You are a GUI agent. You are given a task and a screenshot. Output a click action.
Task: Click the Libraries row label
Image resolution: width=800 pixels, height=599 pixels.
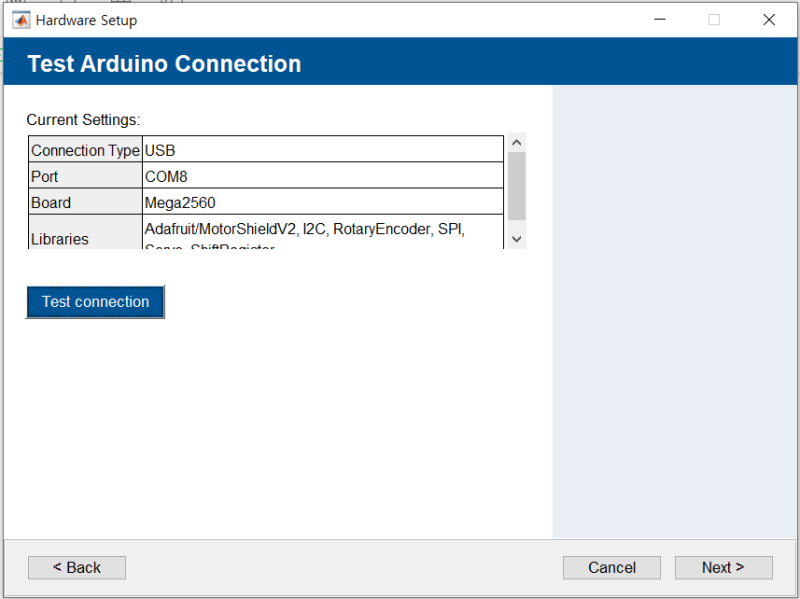(x=85, y=232)
